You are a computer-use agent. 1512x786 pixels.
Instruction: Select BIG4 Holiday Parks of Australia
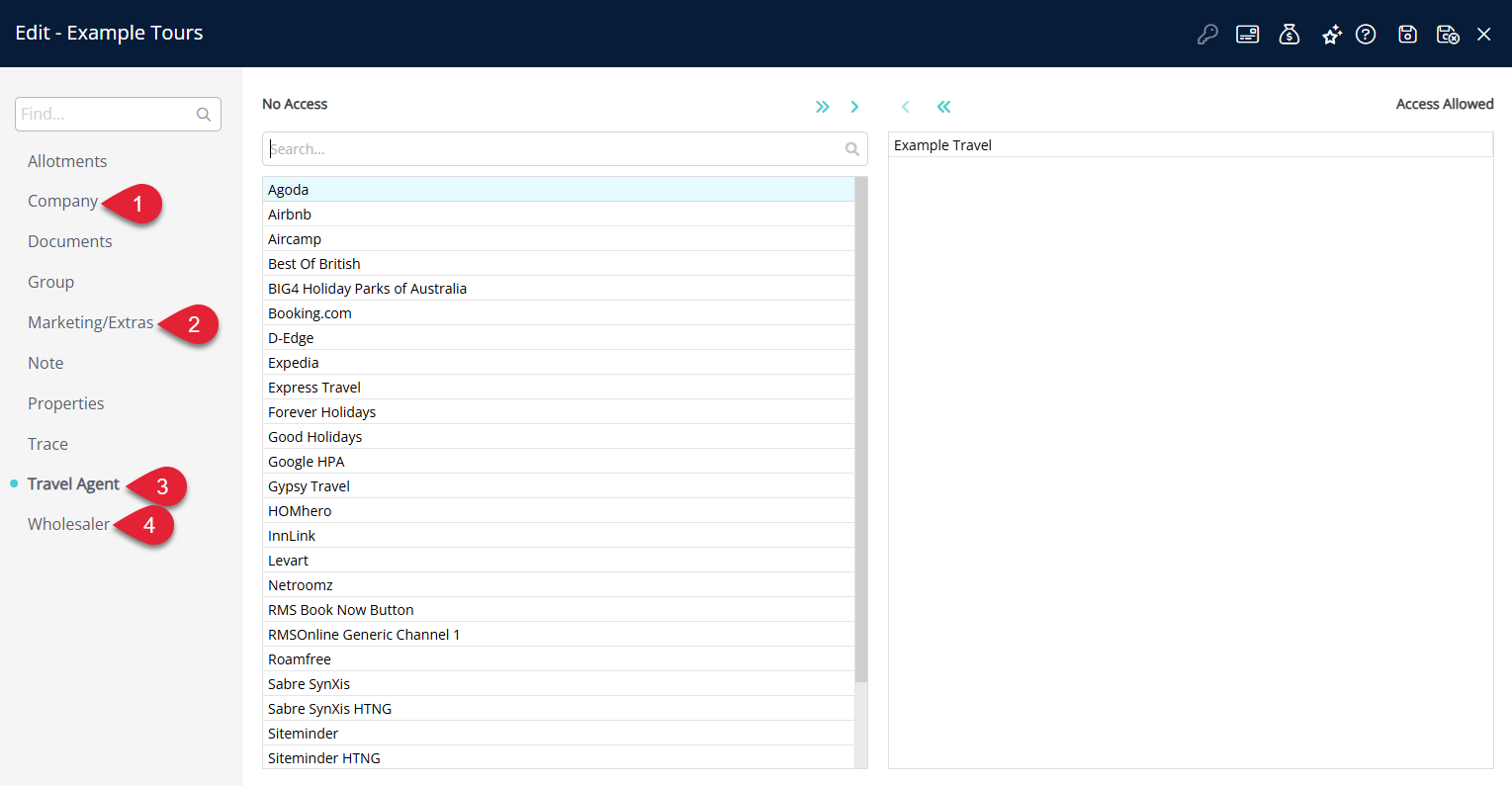point(559,289)
